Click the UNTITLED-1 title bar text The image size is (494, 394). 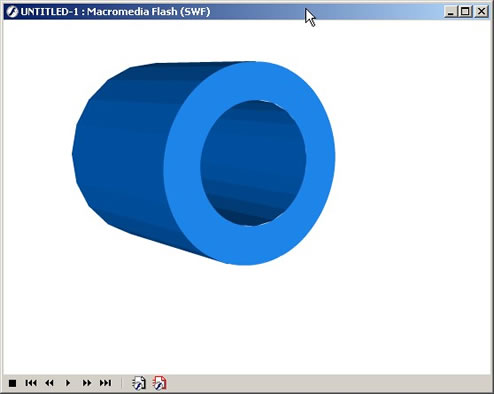(115, 12)
